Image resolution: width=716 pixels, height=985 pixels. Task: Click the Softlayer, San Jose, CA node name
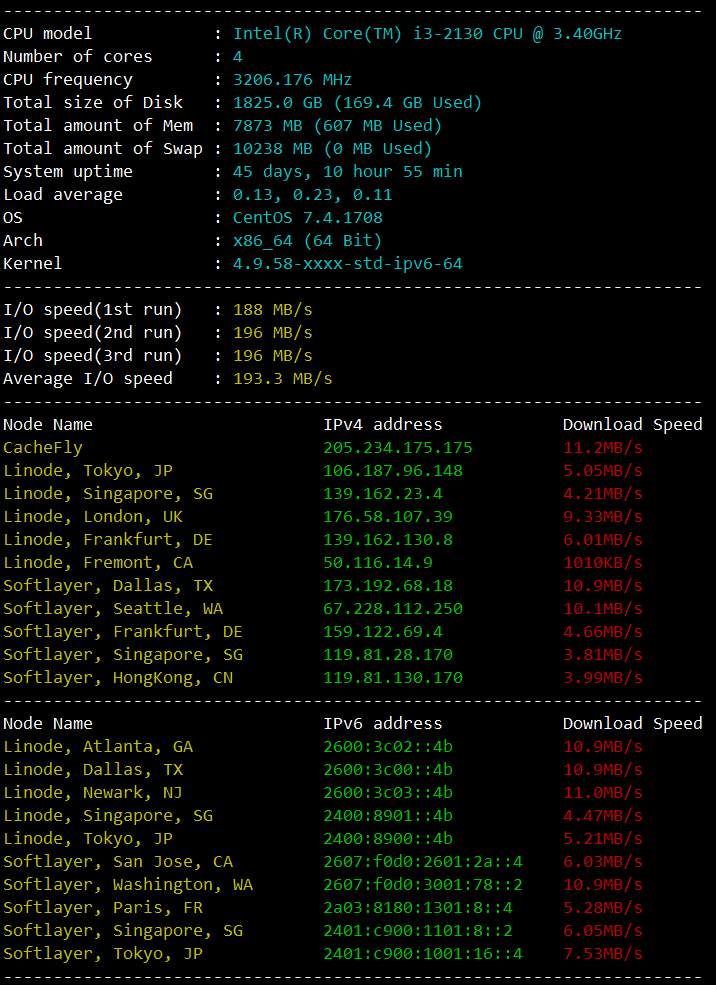(x=118, y=862)
